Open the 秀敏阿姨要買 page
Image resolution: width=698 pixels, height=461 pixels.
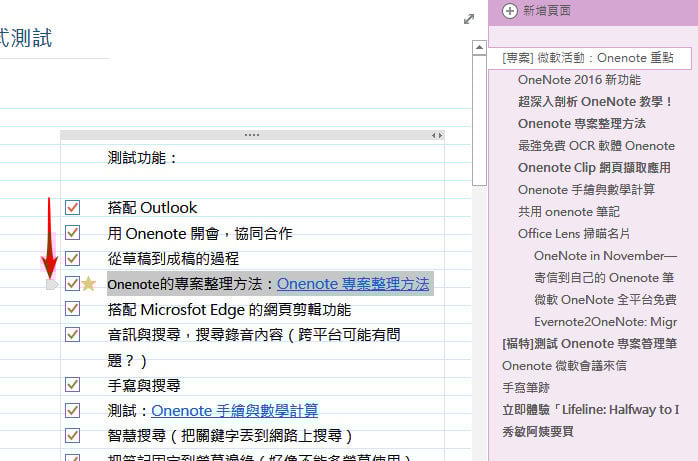[538, 432]
